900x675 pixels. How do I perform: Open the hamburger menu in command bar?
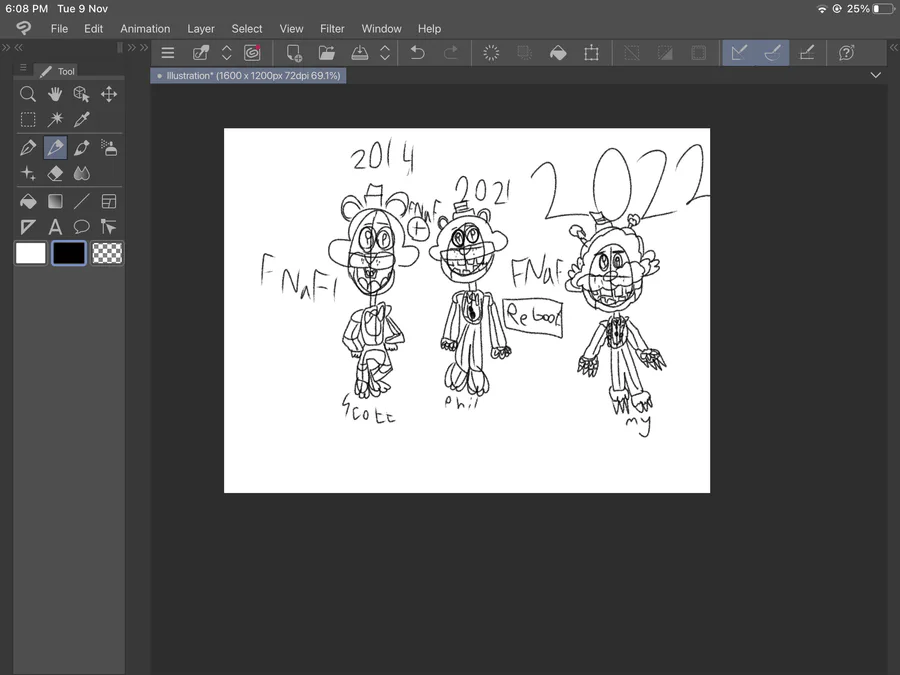tap(168, 53)
